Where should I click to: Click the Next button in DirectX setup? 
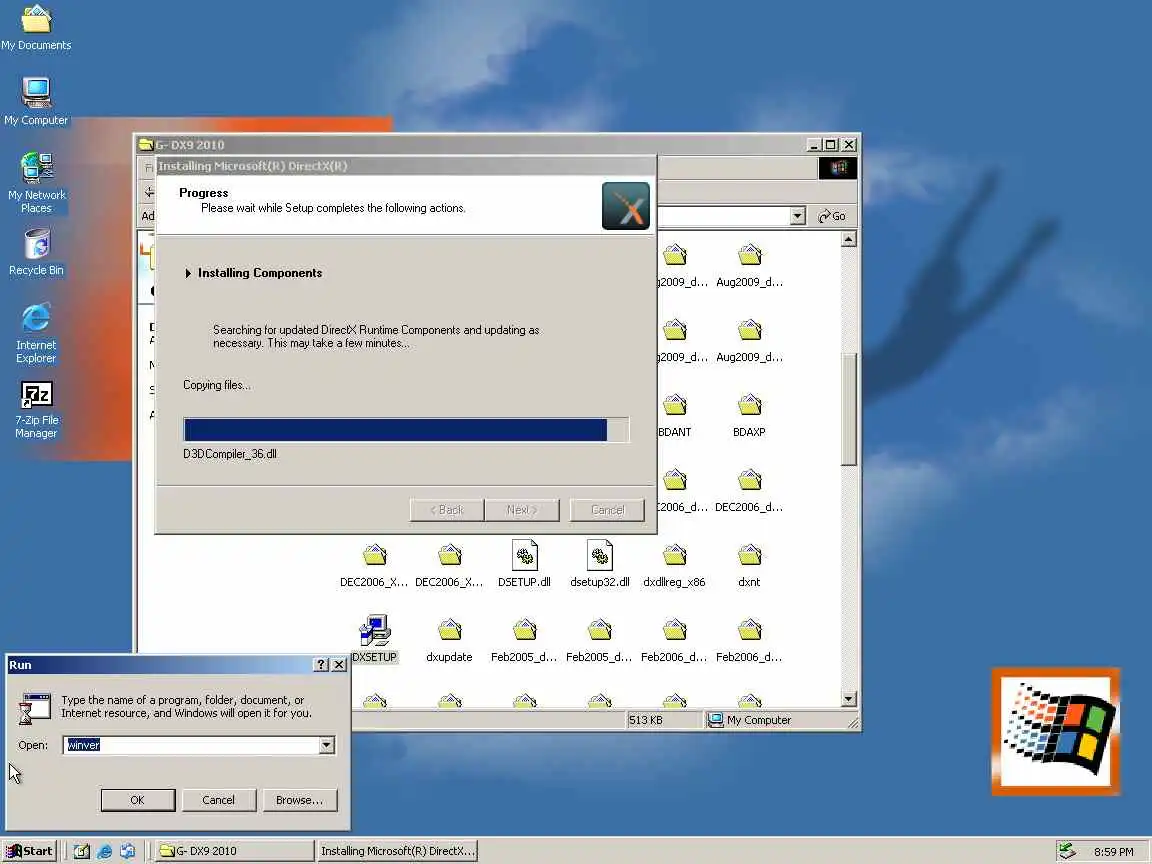[x=522, y=510]
